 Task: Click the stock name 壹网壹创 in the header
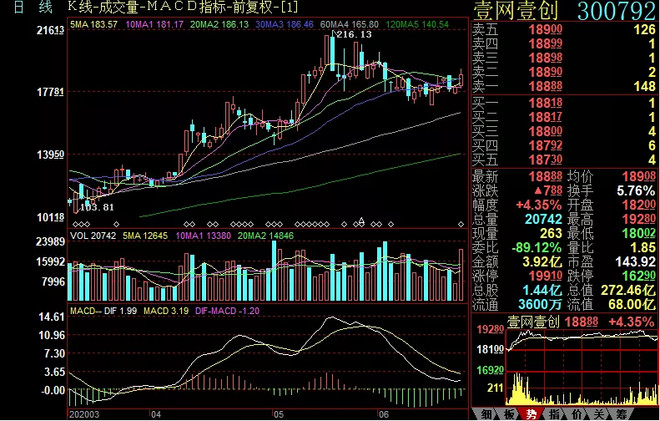(x=516, y=11)
